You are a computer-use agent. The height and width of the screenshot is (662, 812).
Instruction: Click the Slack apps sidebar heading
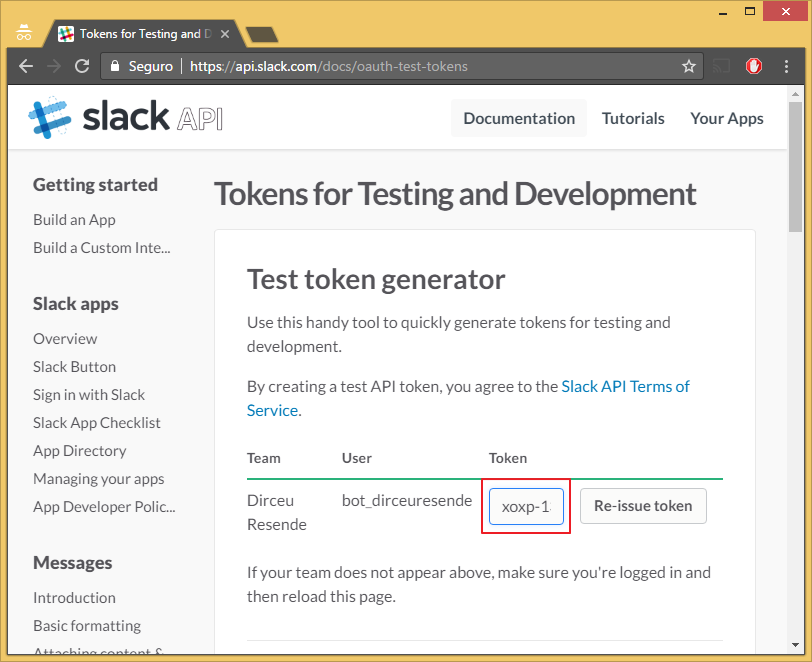pyautogui.click(x=76, y=304)
